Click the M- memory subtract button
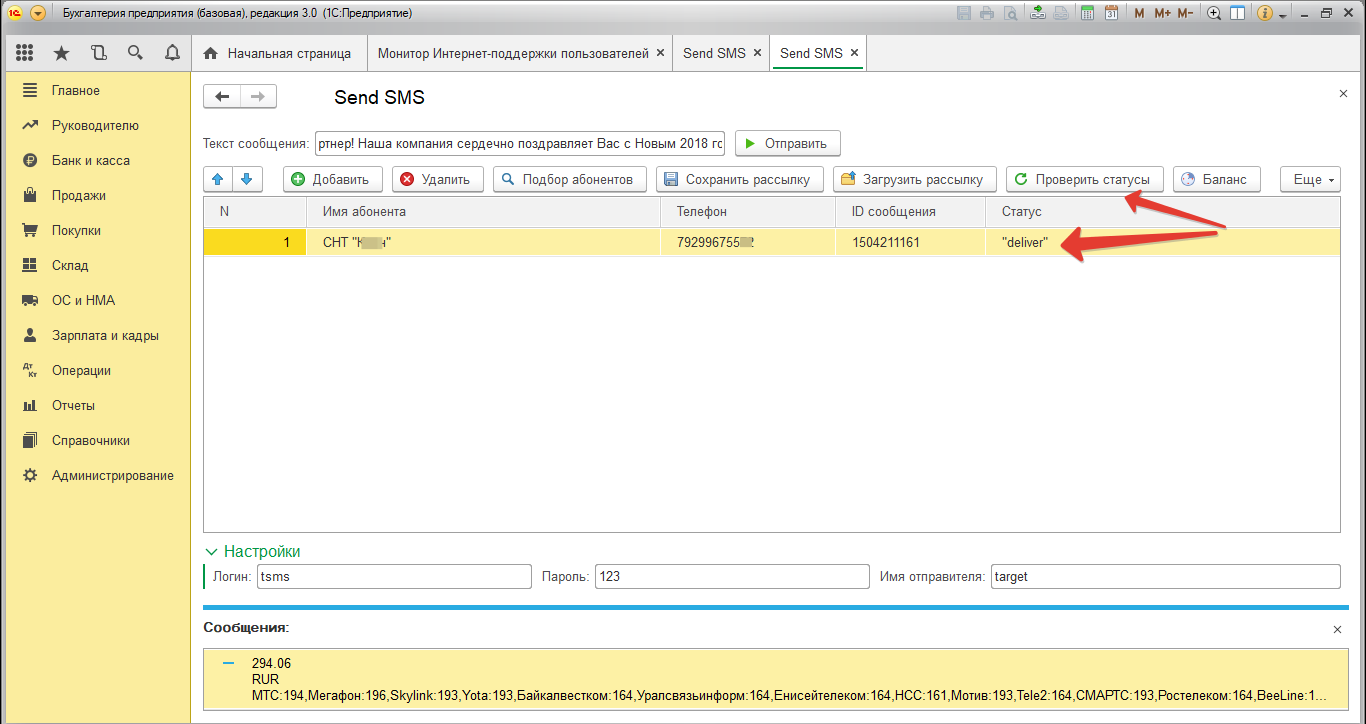Viewport: 1366px width, 724px height. point(1185,13)
